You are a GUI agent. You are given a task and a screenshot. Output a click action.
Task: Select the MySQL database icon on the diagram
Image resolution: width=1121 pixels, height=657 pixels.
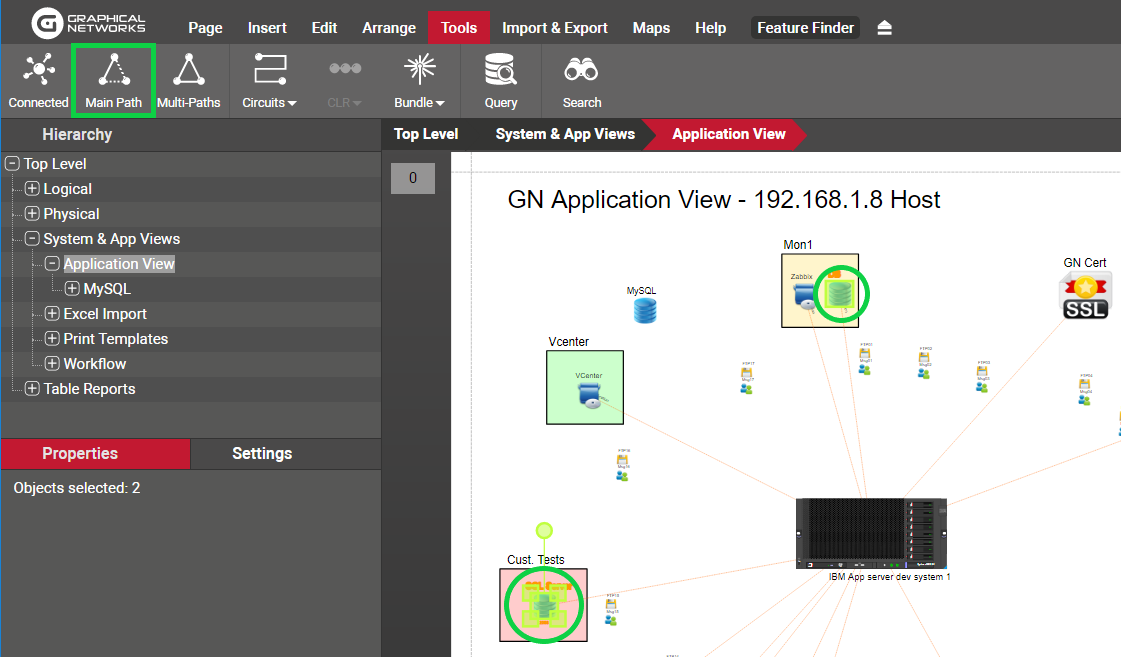(645, 311)
